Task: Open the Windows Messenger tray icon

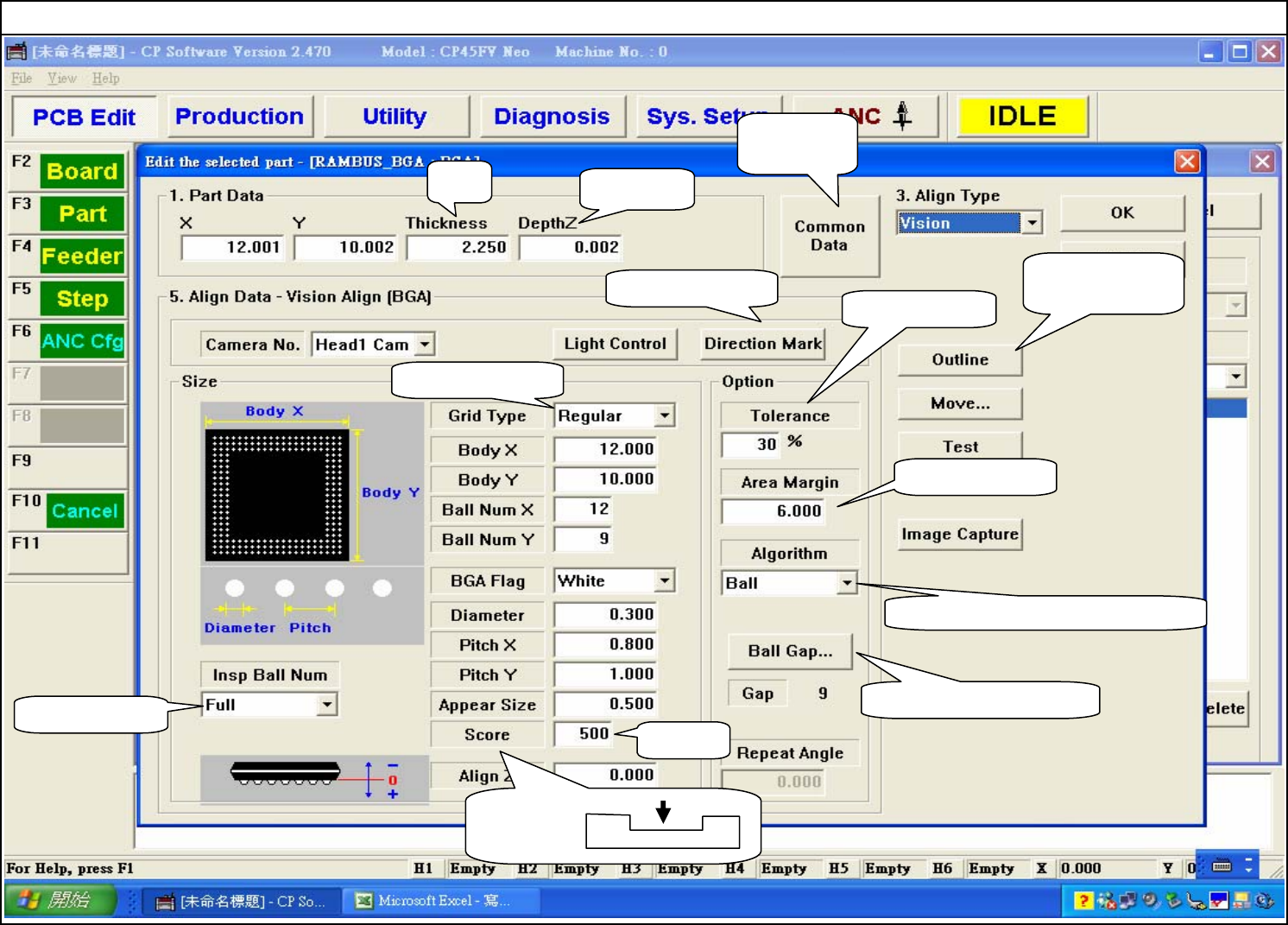Action: [x=1107, y=901]
